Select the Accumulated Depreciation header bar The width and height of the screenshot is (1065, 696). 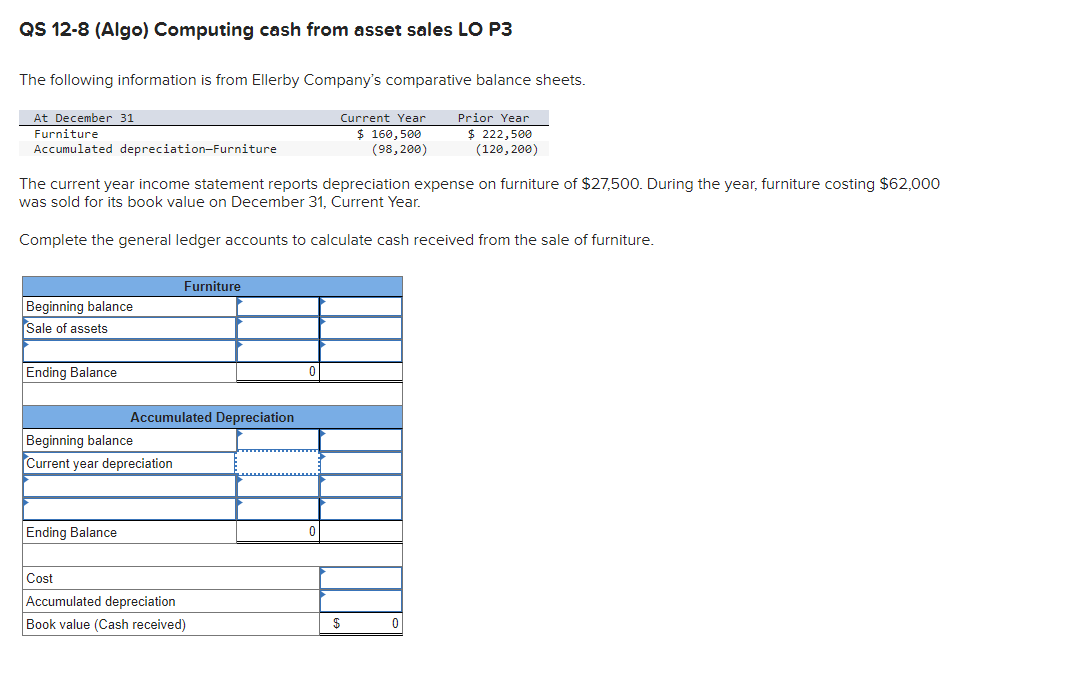click(211, 417)
